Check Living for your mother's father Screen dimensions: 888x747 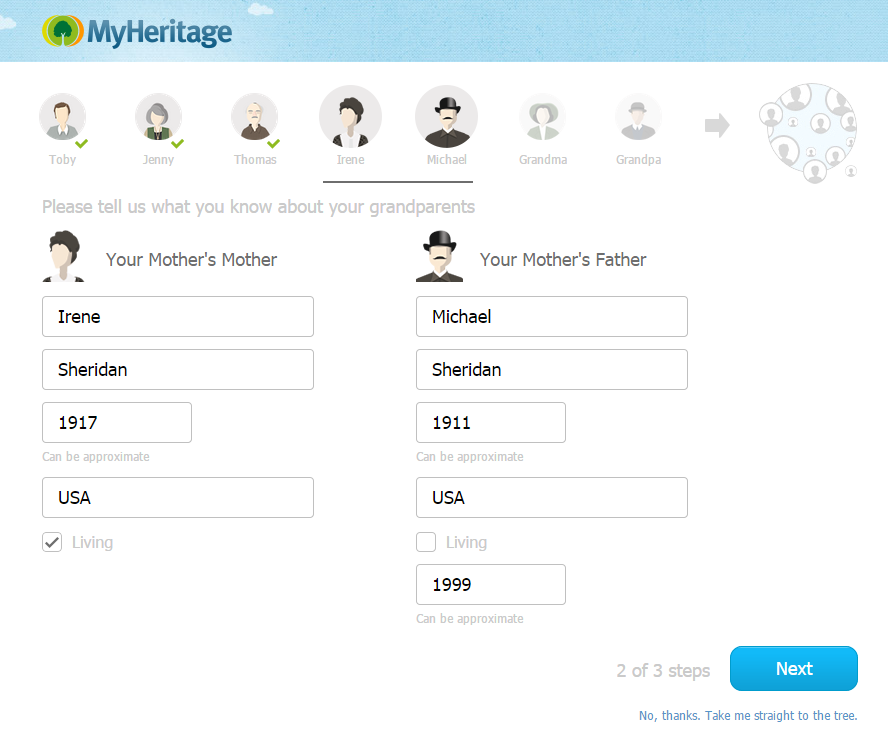coord(426,543)
